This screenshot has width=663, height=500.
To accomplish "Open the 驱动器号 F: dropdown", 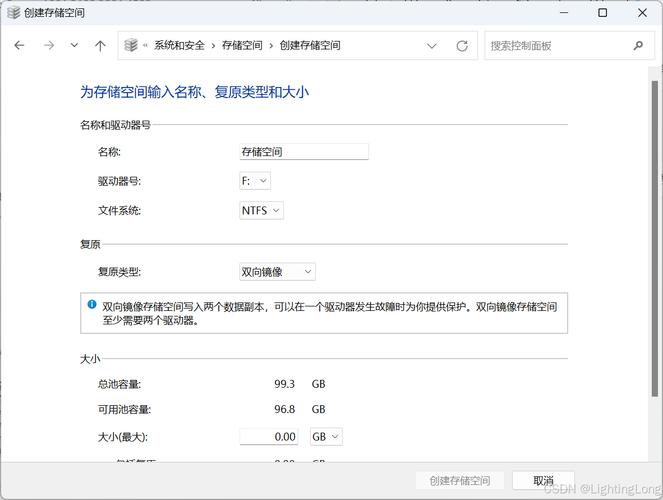I will point(255,181).
